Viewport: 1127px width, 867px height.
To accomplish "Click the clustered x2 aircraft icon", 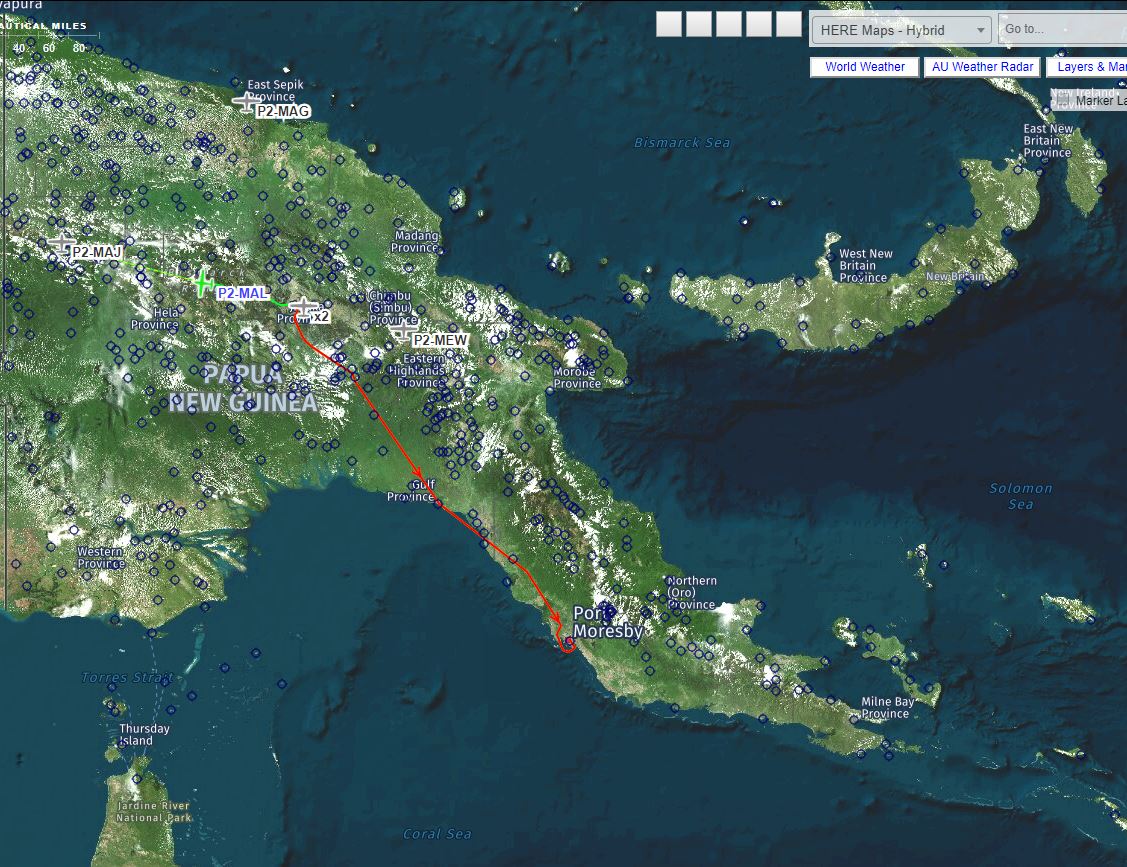I will point(303,307).
